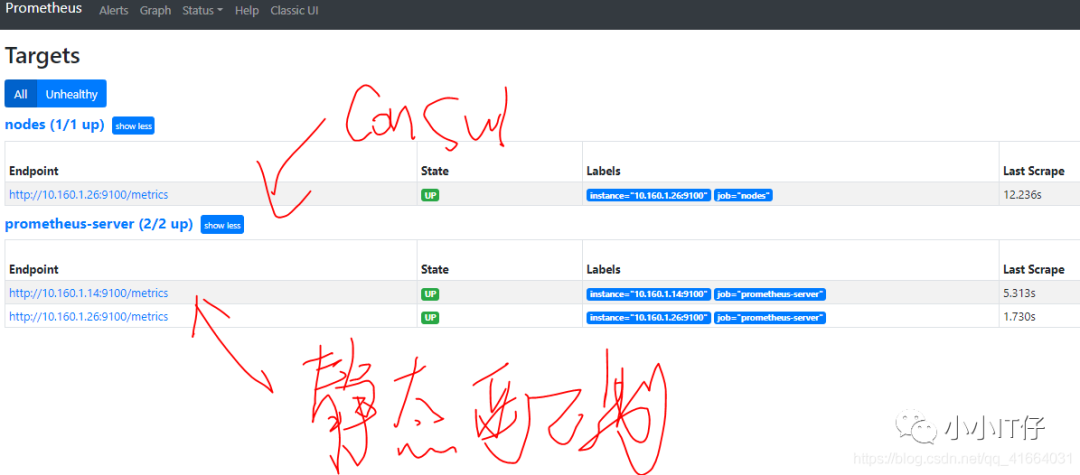Click UP badge for 10.160.1.26 prometheus-server row
This screenshot has height=475, width=1080.
click(430, 317)
